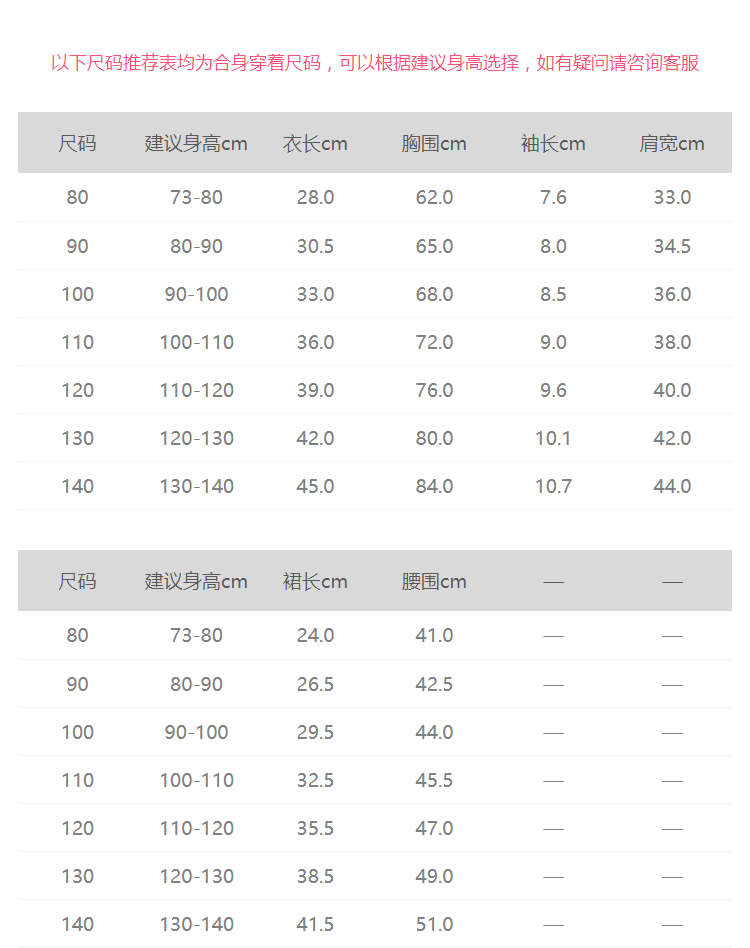Select the 62.0 chest value cell
This screenshot has width=750, height=948.
point(434,198)
